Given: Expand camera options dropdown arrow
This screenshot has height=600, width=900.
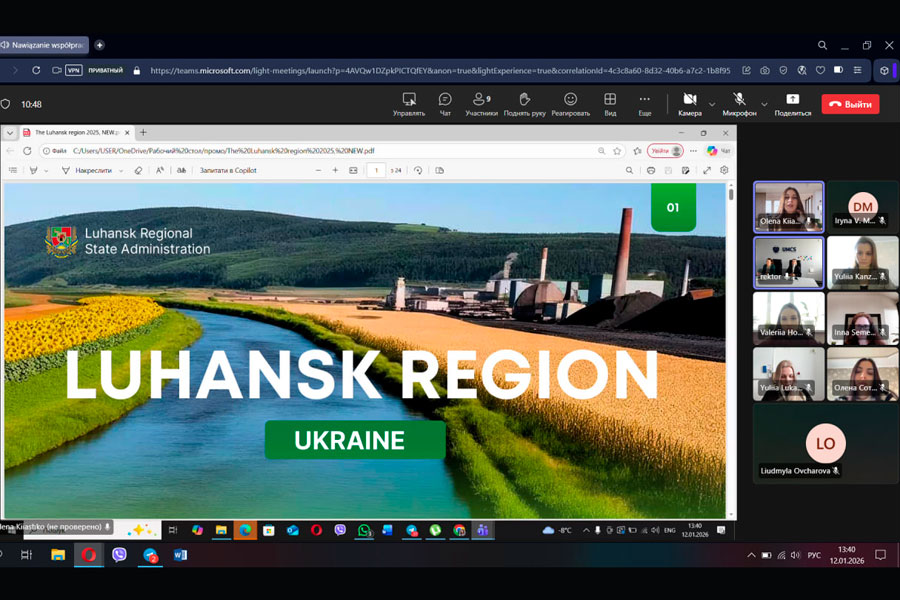Looking at the screenshot, I should click(712, 104).
